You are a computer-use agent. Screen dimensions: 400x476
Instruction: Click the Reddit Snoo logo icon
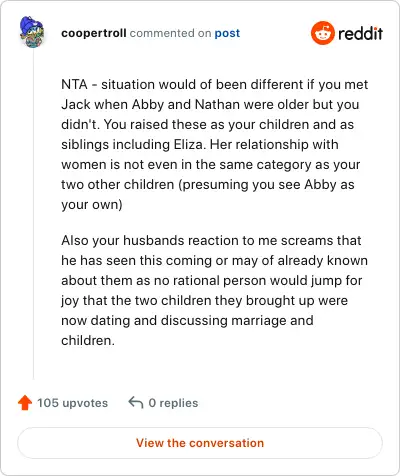[x=322, y=33]
